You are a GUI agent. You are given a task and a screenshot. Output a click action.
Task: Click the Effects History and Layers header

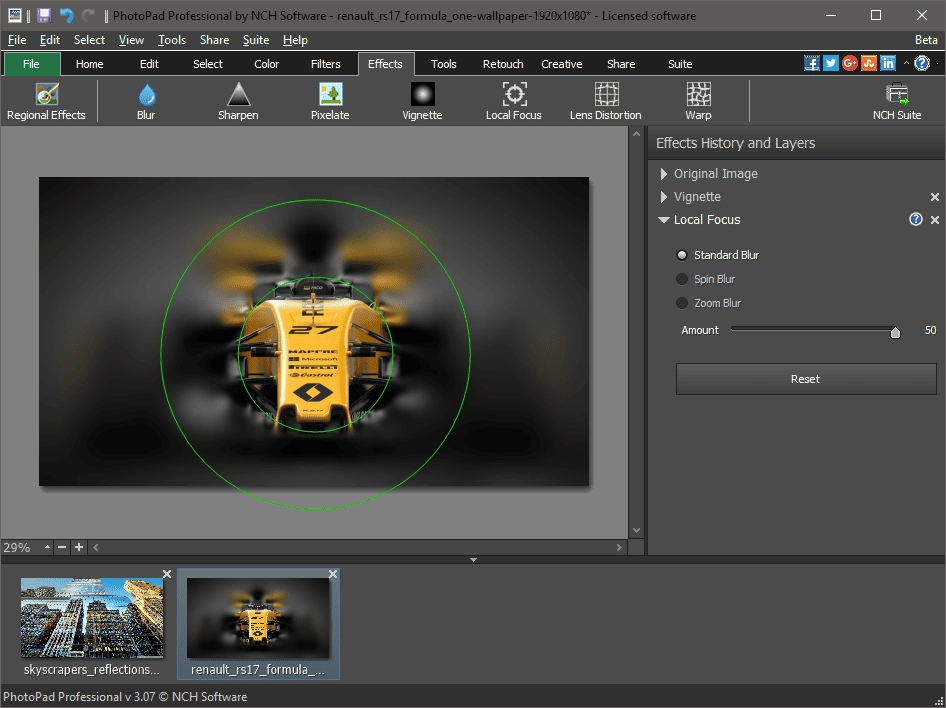735,143
